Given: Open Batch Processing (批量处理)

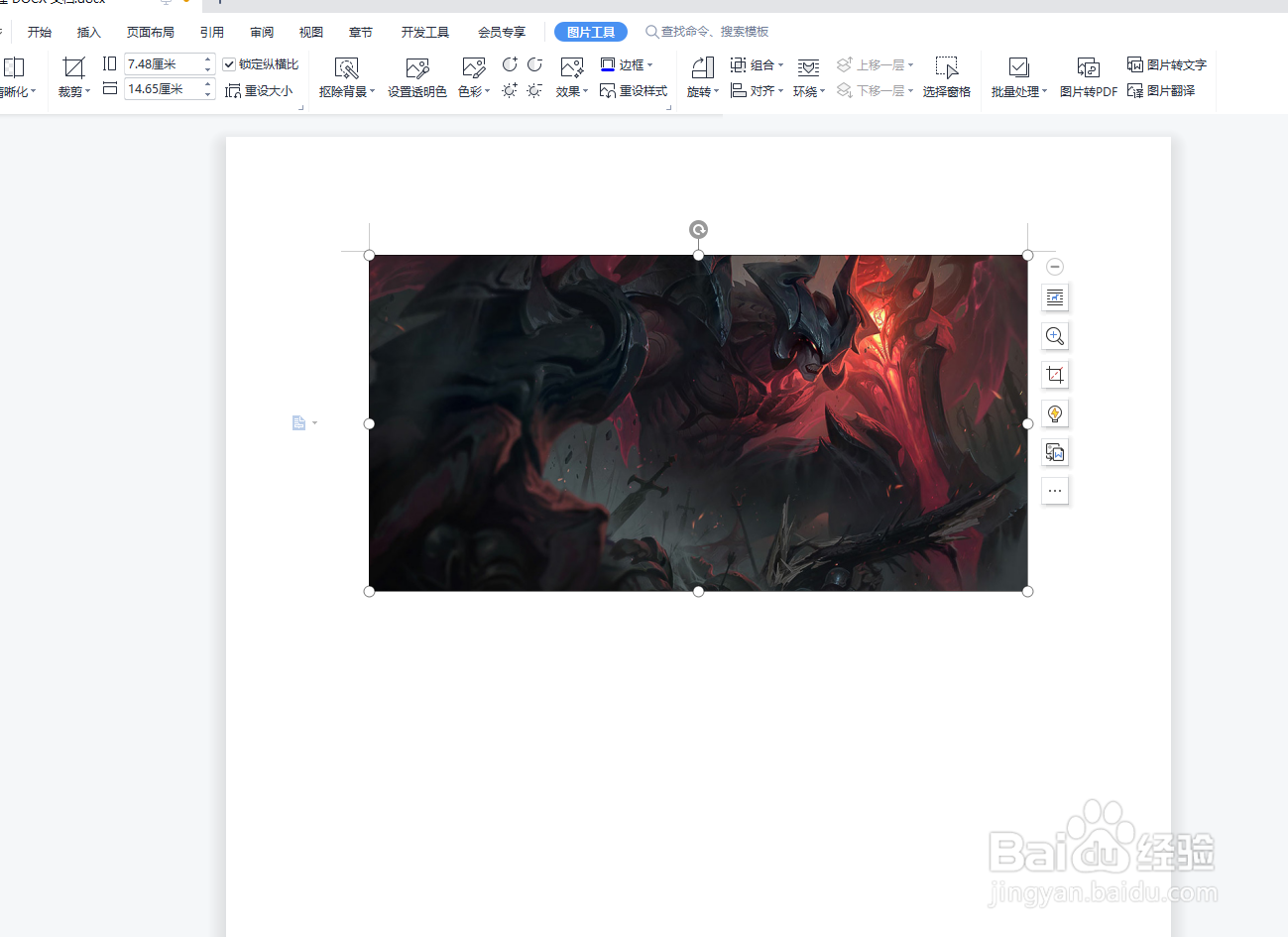Looking at the screenshot, I should point(1018,77).
